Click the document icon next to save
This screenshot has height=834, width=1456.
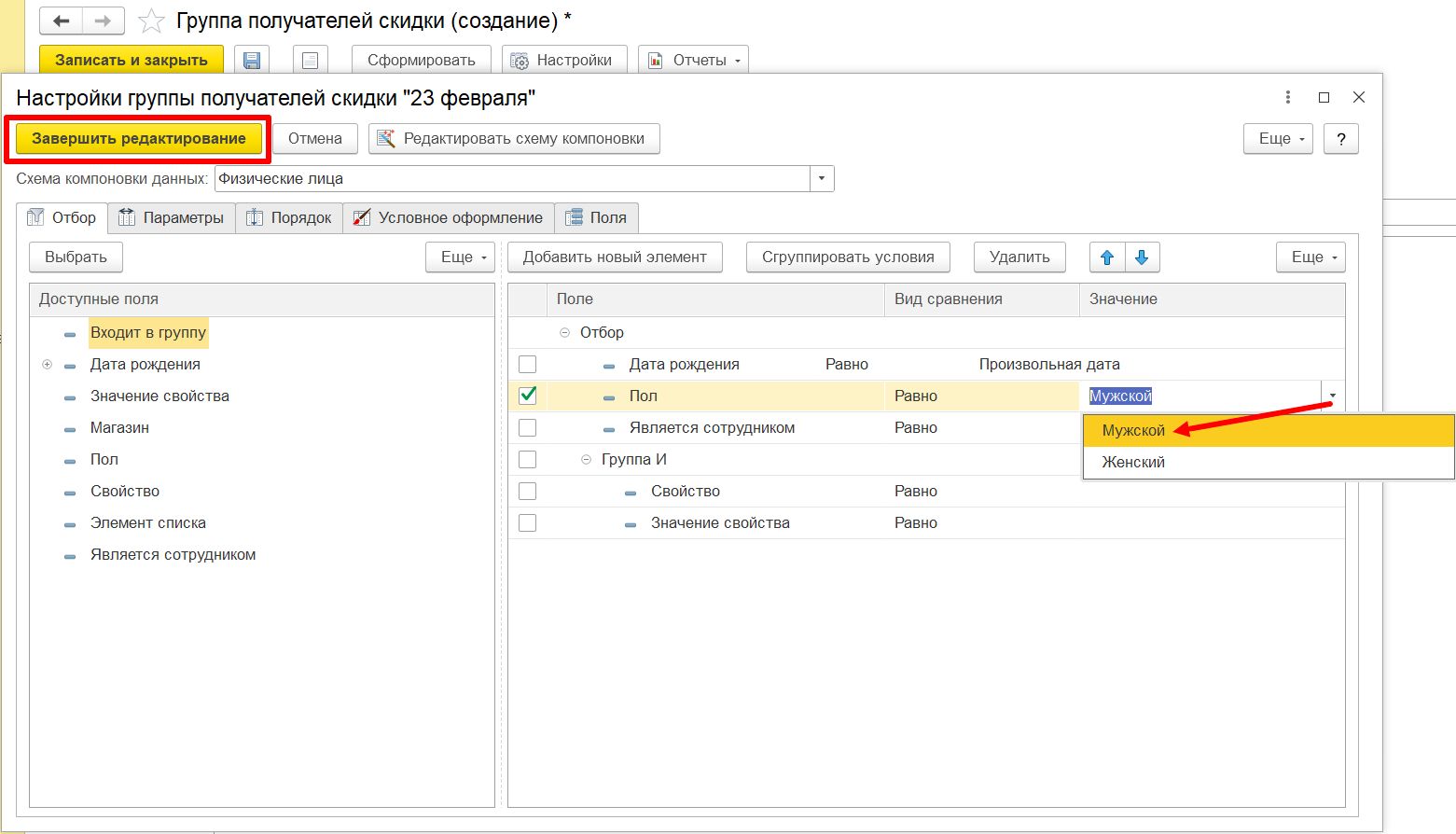click(x=310, y=61)
